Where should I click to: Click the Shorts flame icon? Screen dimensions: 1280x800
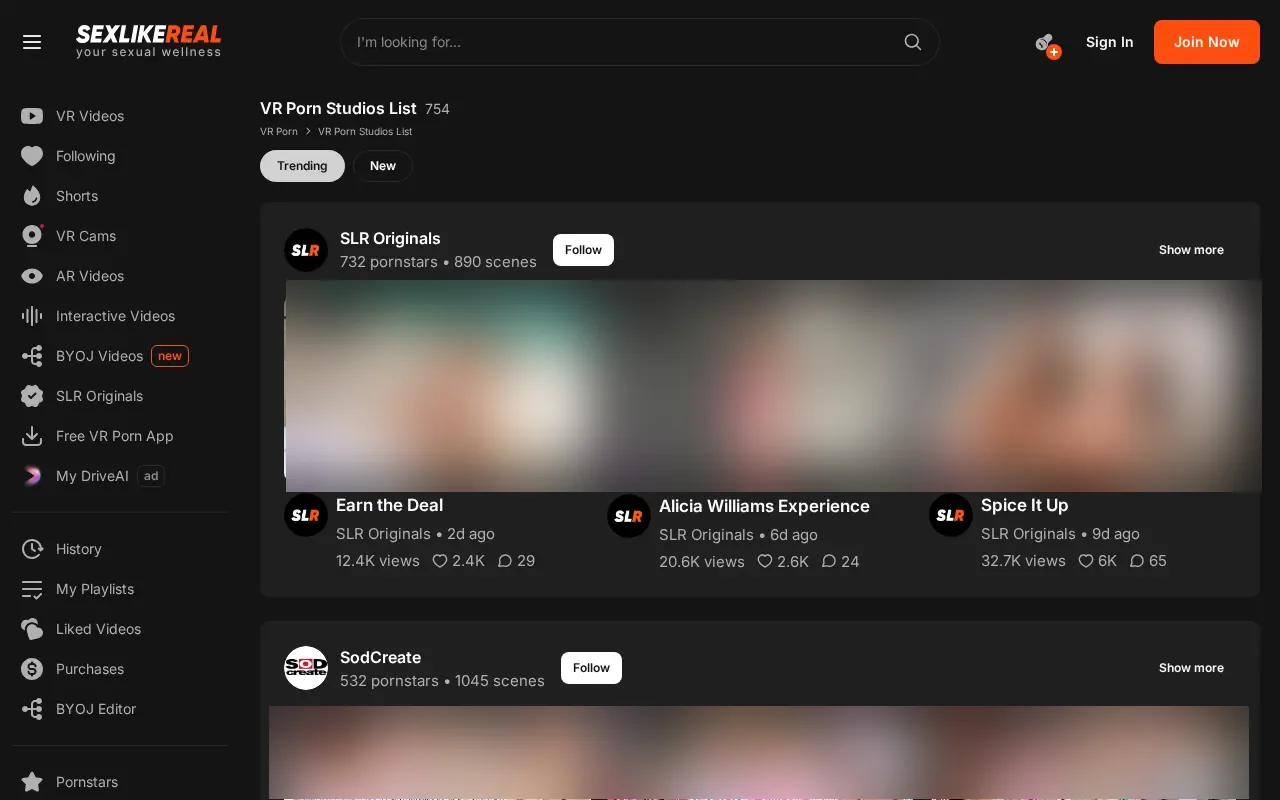click(32, 196)
